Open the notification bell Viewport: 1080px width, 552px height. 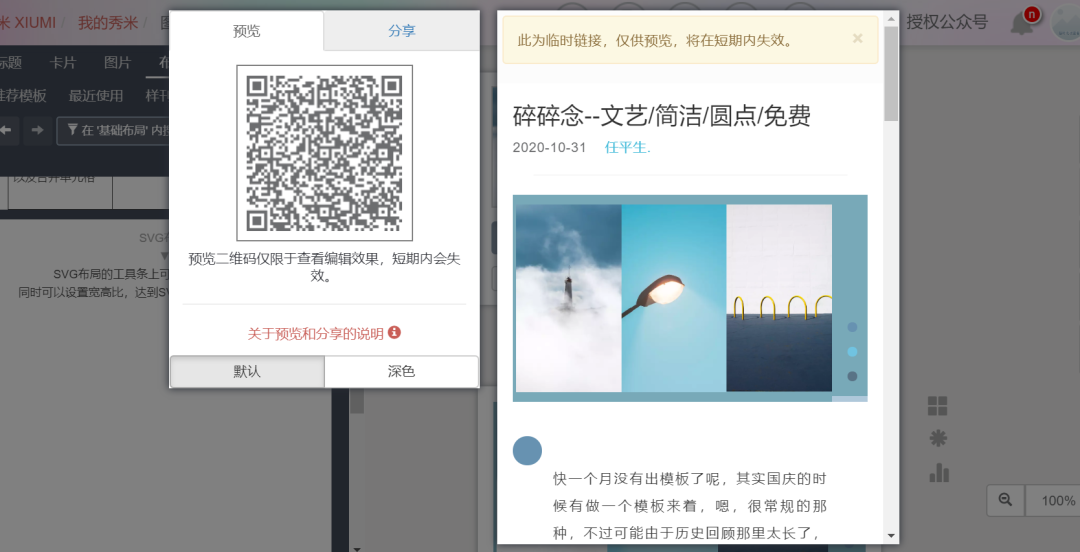tap(1023, 23)
